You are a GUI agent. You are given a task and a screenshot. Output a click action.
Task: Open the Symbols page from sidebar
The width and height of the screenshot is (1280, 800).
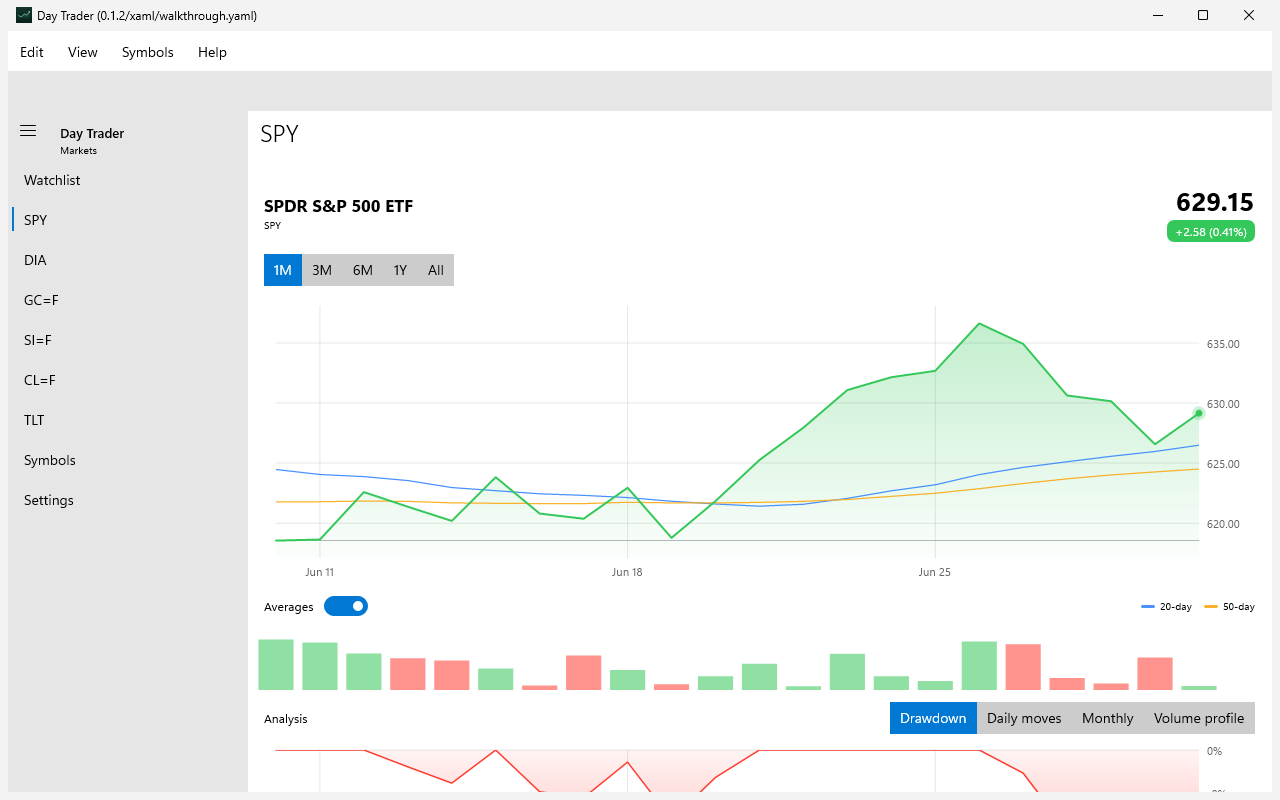coord(128,460)
